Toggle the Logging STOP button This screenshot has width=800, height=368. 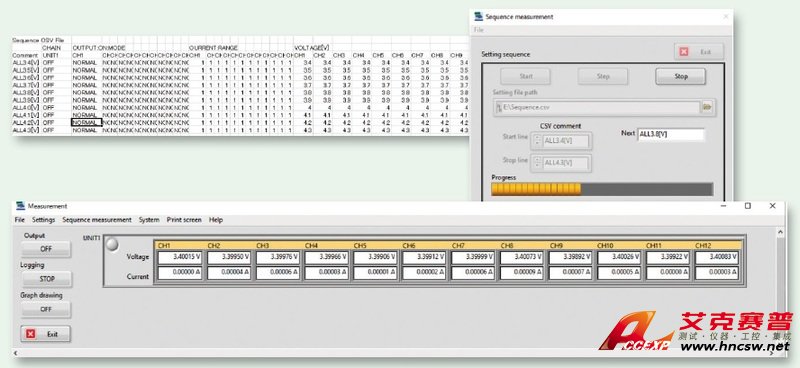46,279
